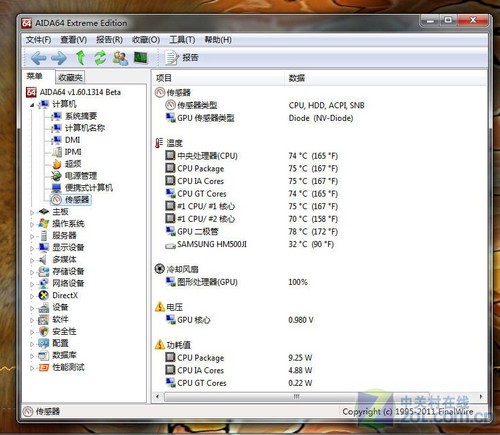Expand the 主板 tree node
The height and width of the screenshot is (435, 500).
pos(32,212)
